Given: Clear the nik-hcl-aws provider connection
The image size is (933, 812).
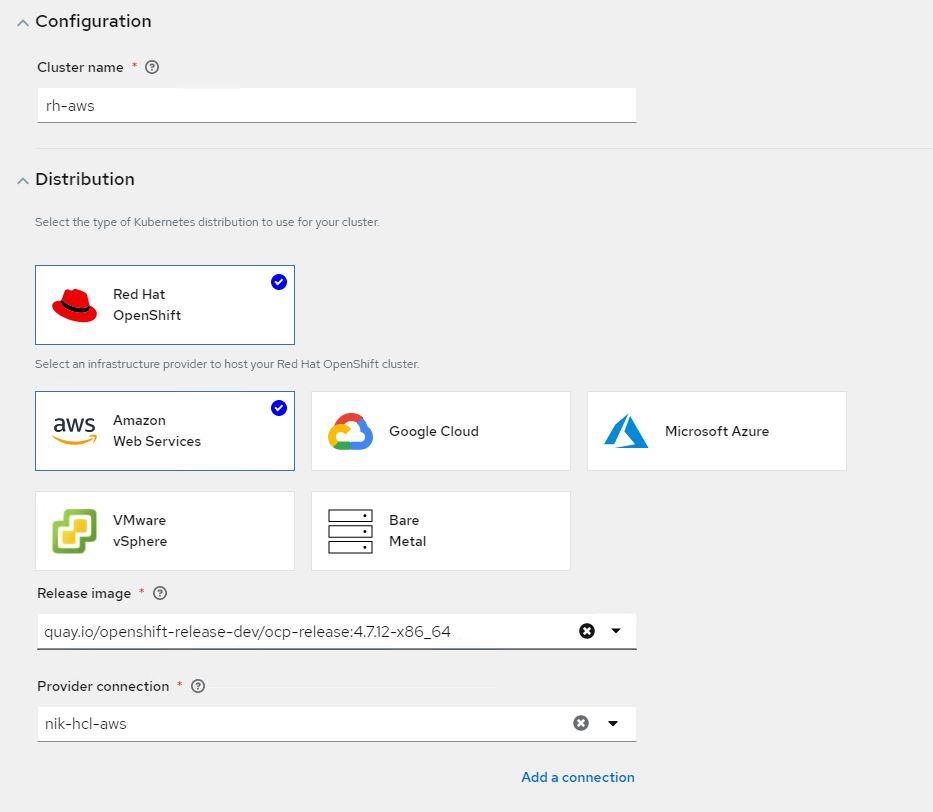Looking at the screenshot, I should pos(581,723).
